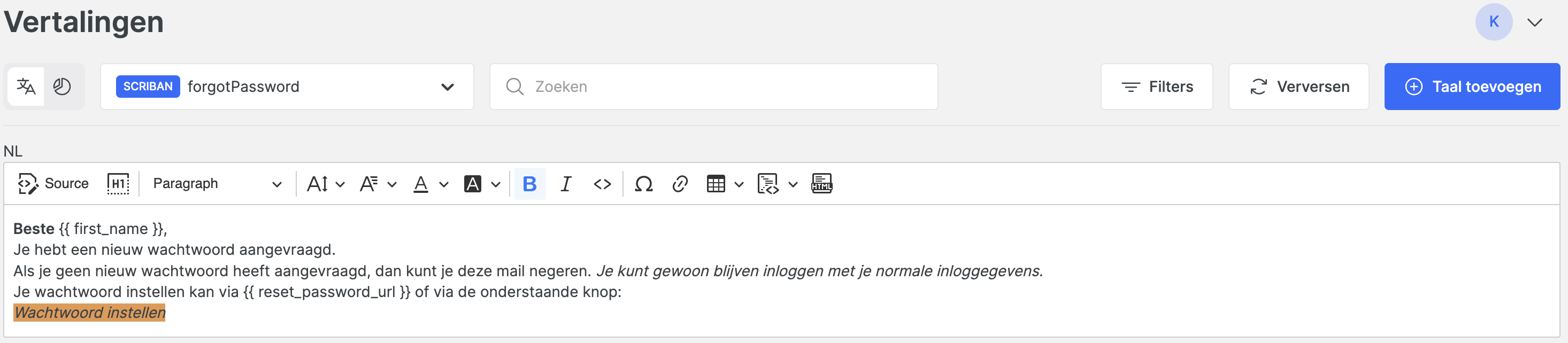Open the font background color picker
The image size is (1568, 343).
coord(481,184)
